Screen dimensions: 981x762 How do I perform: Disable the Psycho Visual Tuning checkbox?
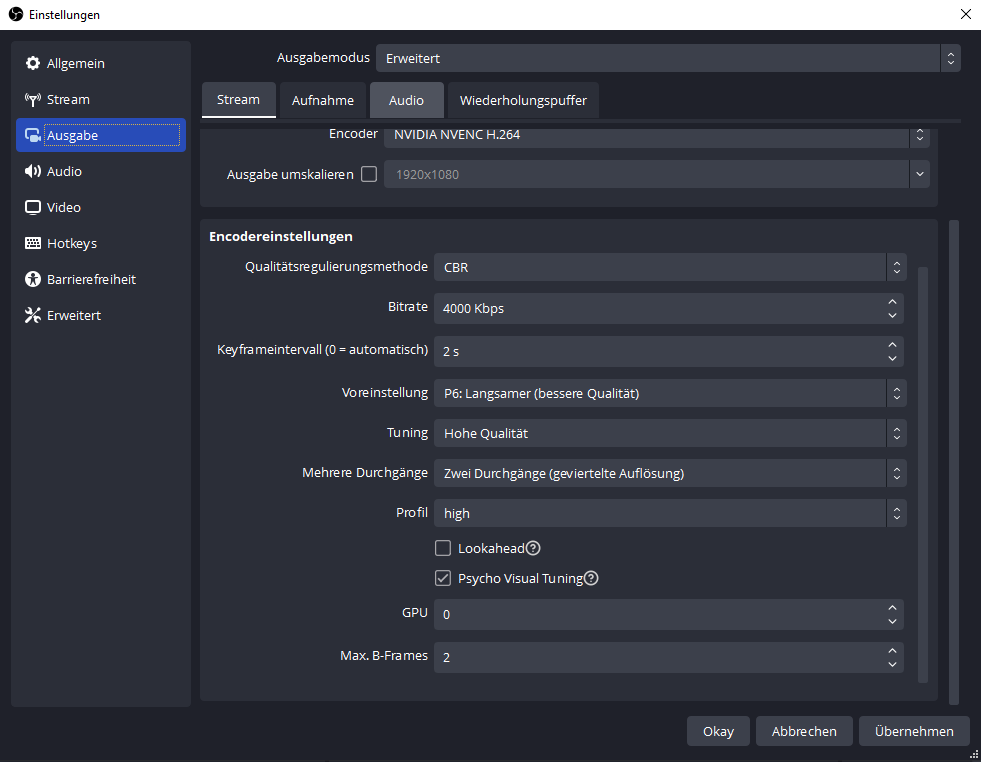pos(443,578)
